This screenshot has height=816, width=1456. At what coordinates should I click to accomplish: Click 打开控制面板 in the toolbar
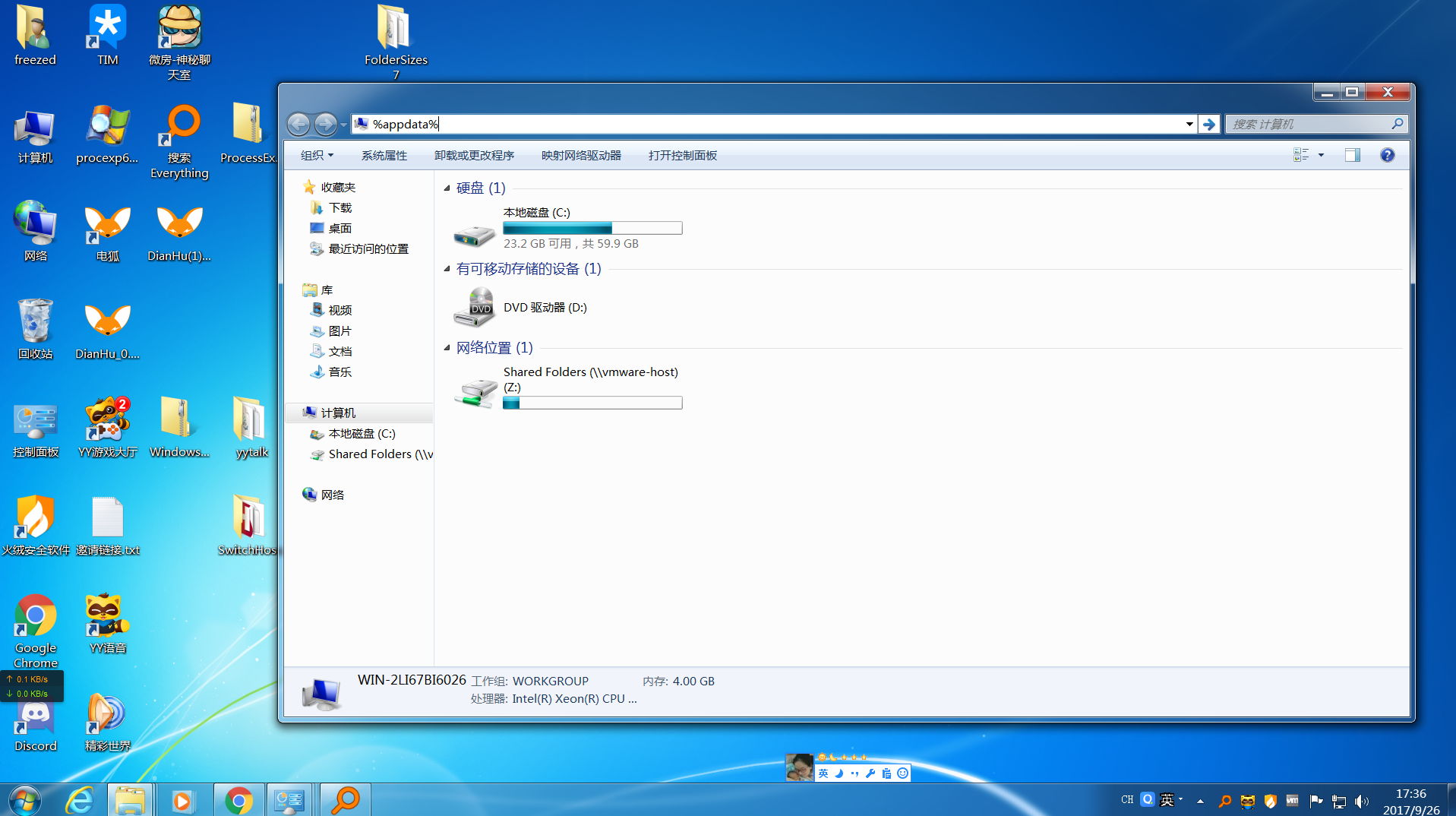(682, 155)
